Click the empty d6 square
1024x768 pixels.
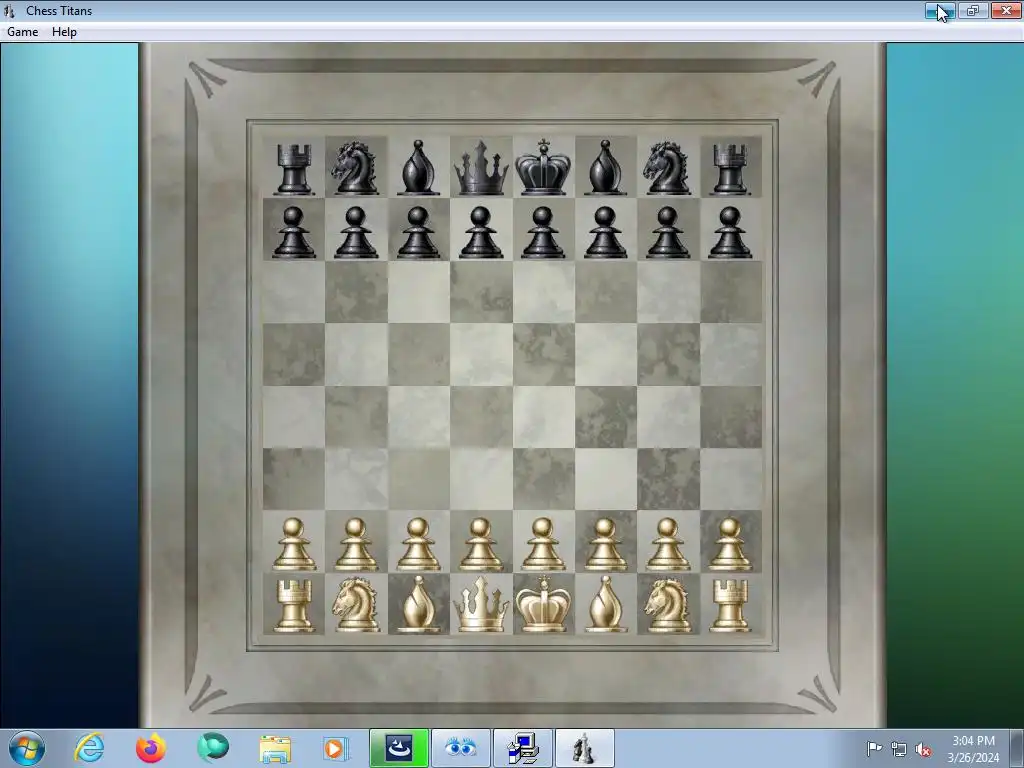tap(481, 292)
